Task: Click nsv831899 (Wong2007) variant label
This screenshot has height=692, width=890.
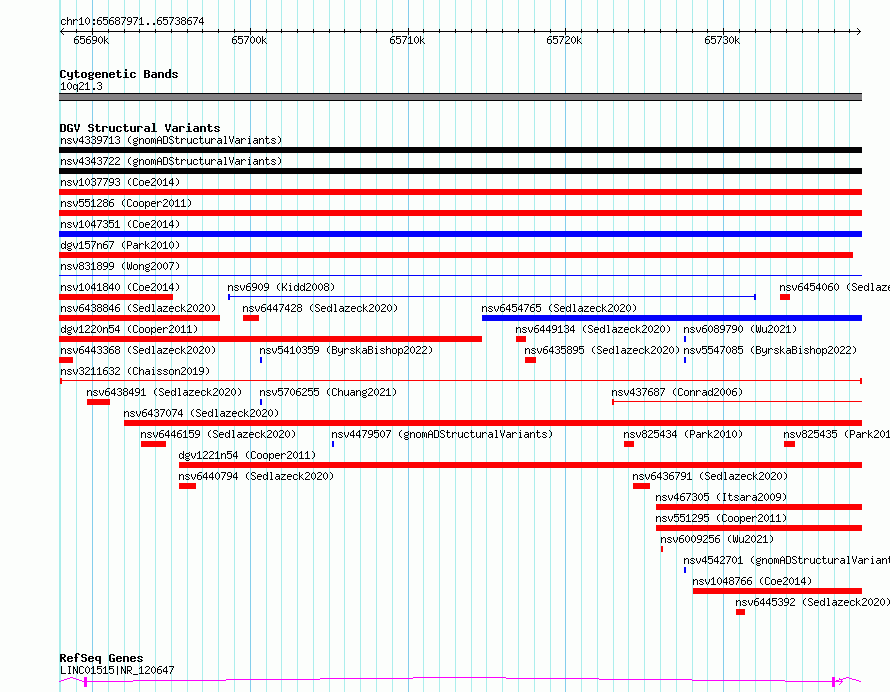Action: coord(120,266)
